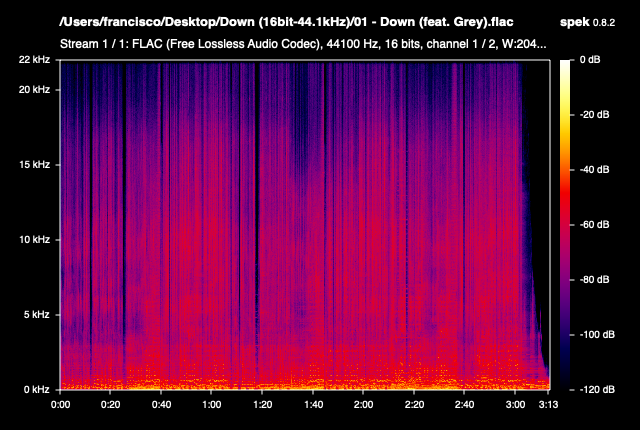The image size is (640, 430).
Task: Click the -20 dB scale label
Action: 594,115
